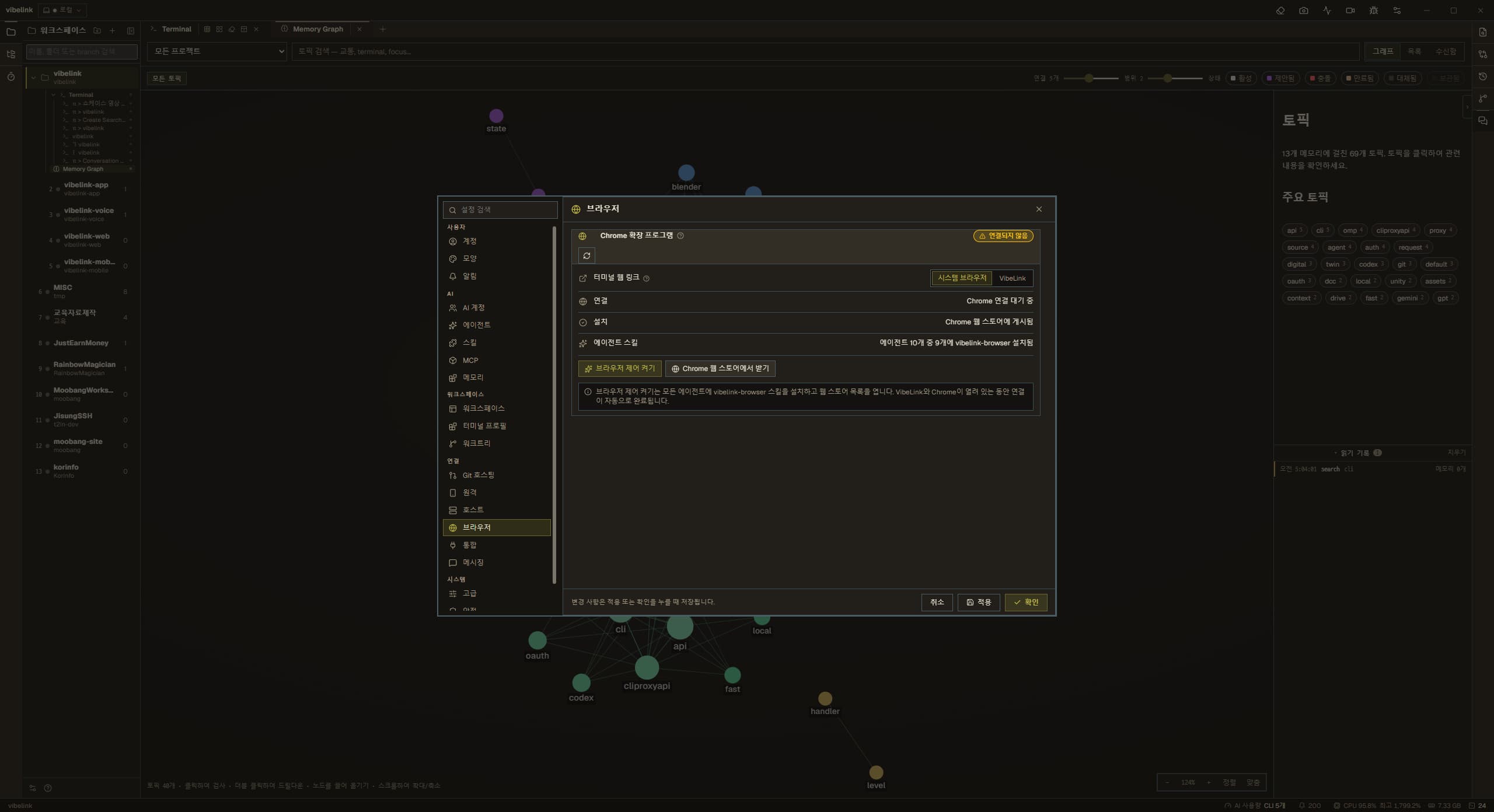1494x812 pixels.
Task: Open file search icon in right sidebar
Action: pos(1483,32)
